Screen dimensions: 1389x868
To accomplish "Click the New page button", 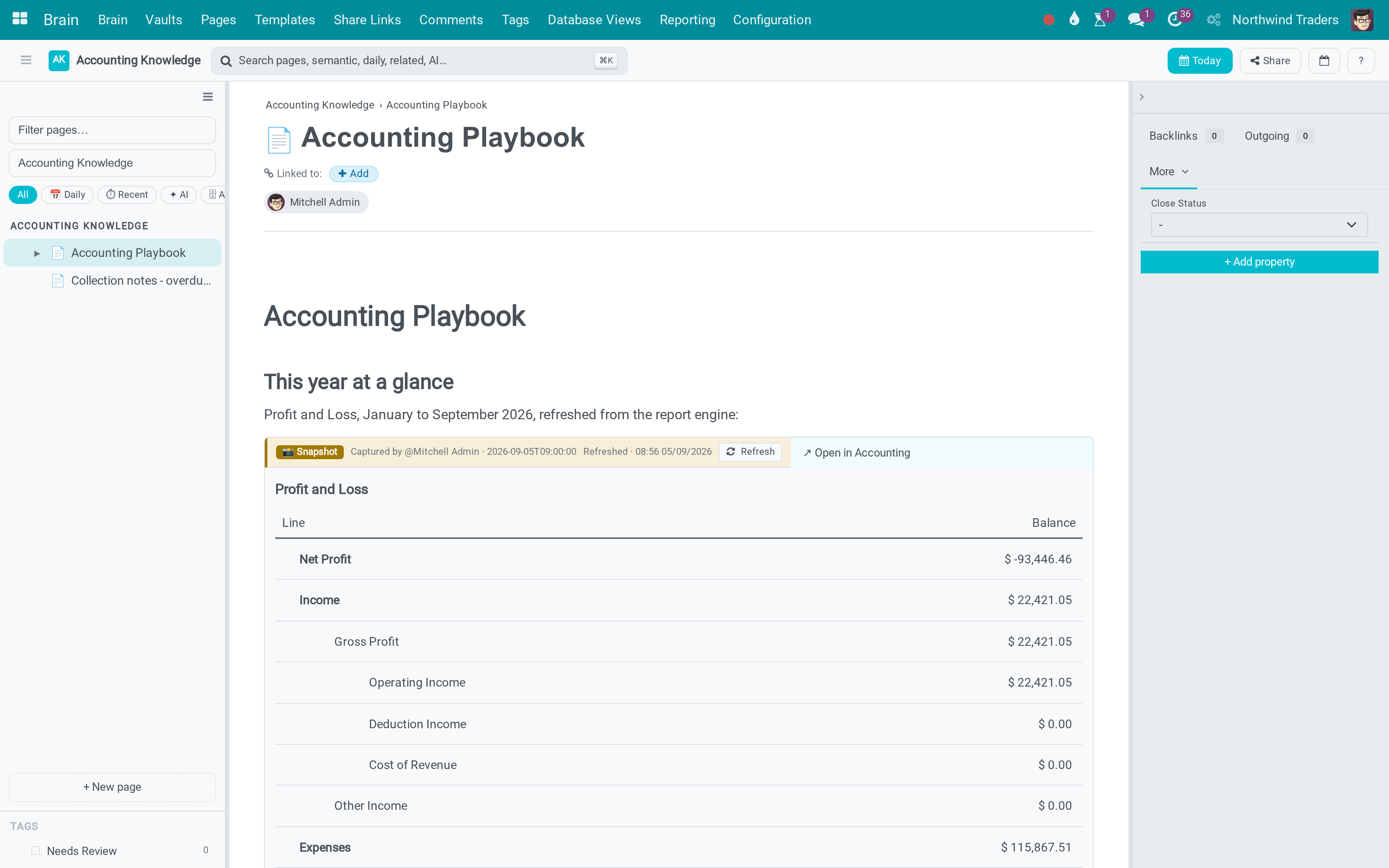I will tap(112, 787).
